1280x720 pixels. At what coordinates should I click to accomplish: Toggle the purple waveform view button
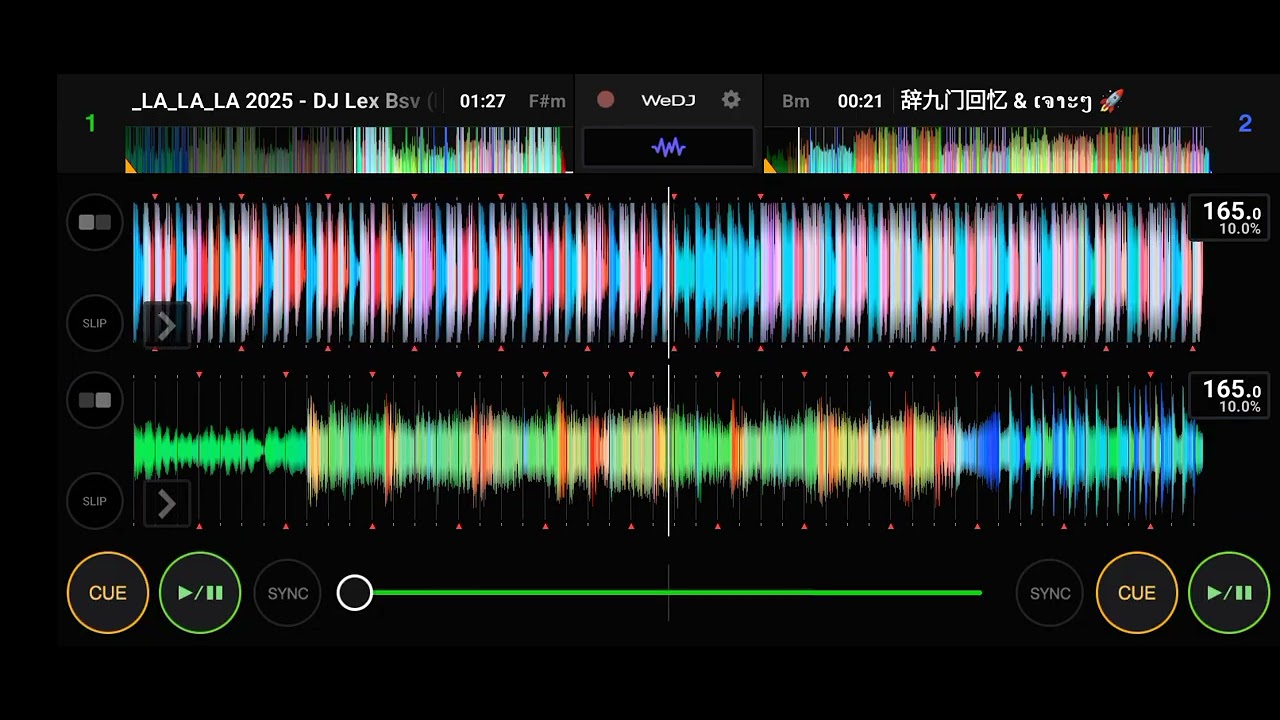click(x=668, y=147)
